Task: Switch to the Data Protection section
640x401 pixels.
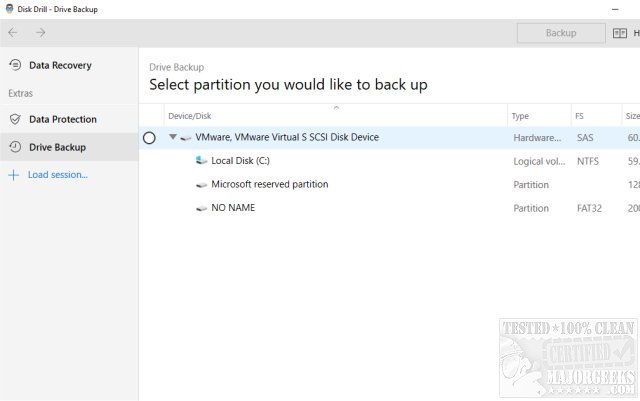Action: [63, 119]
